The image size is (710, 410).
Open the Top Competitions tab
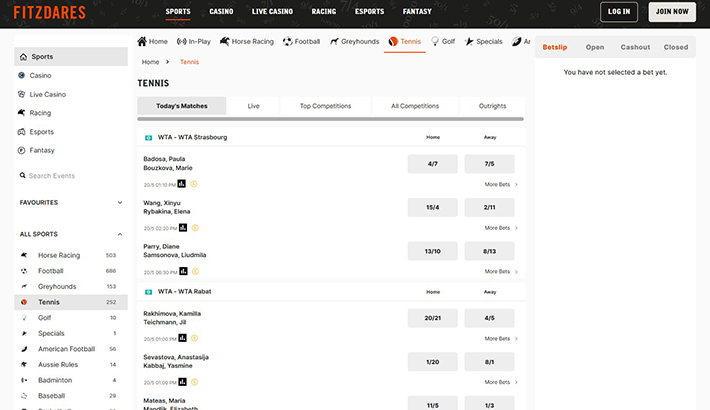(x=325, y=106)
